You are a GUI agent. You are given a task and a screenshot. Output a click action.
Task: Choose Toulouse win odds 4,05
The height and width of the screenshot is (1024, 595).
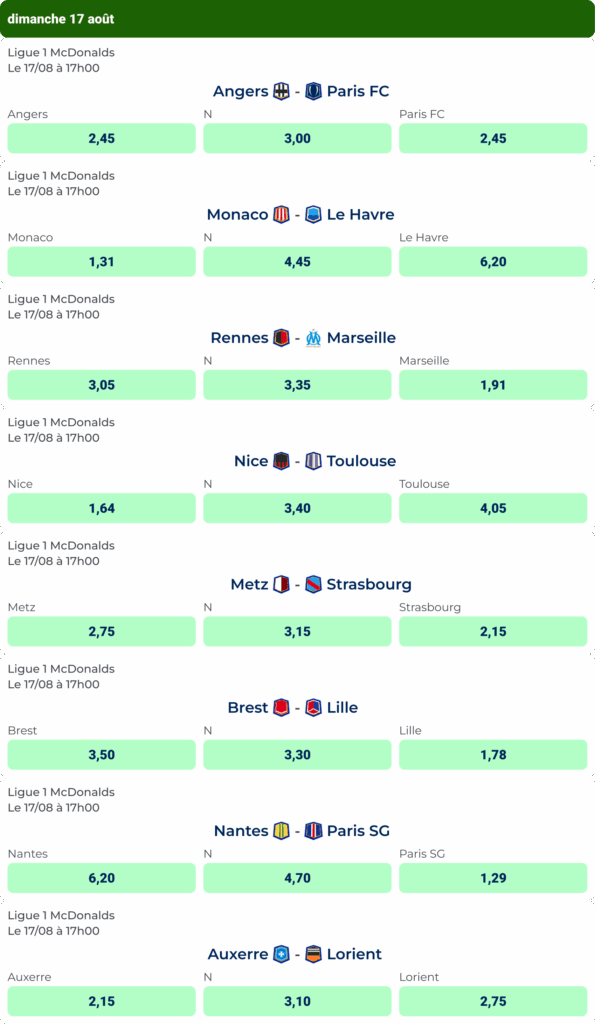pos(493,508)
